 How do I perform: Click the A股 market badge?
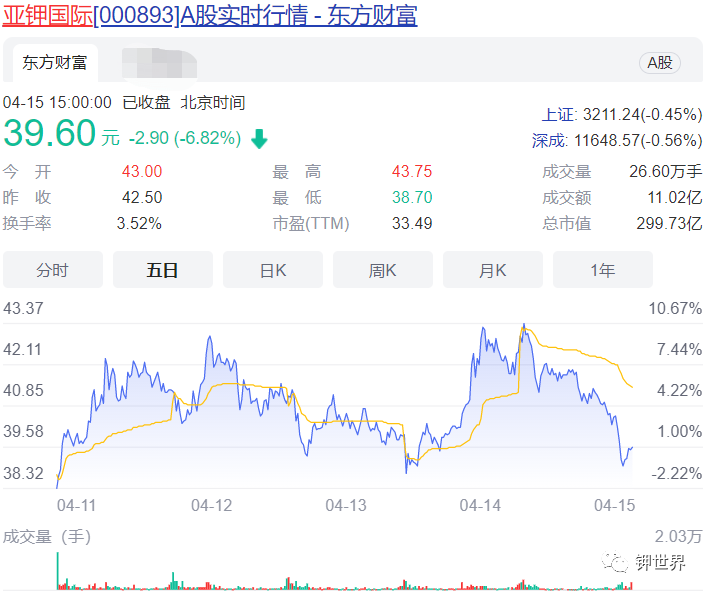pos(660,63)
